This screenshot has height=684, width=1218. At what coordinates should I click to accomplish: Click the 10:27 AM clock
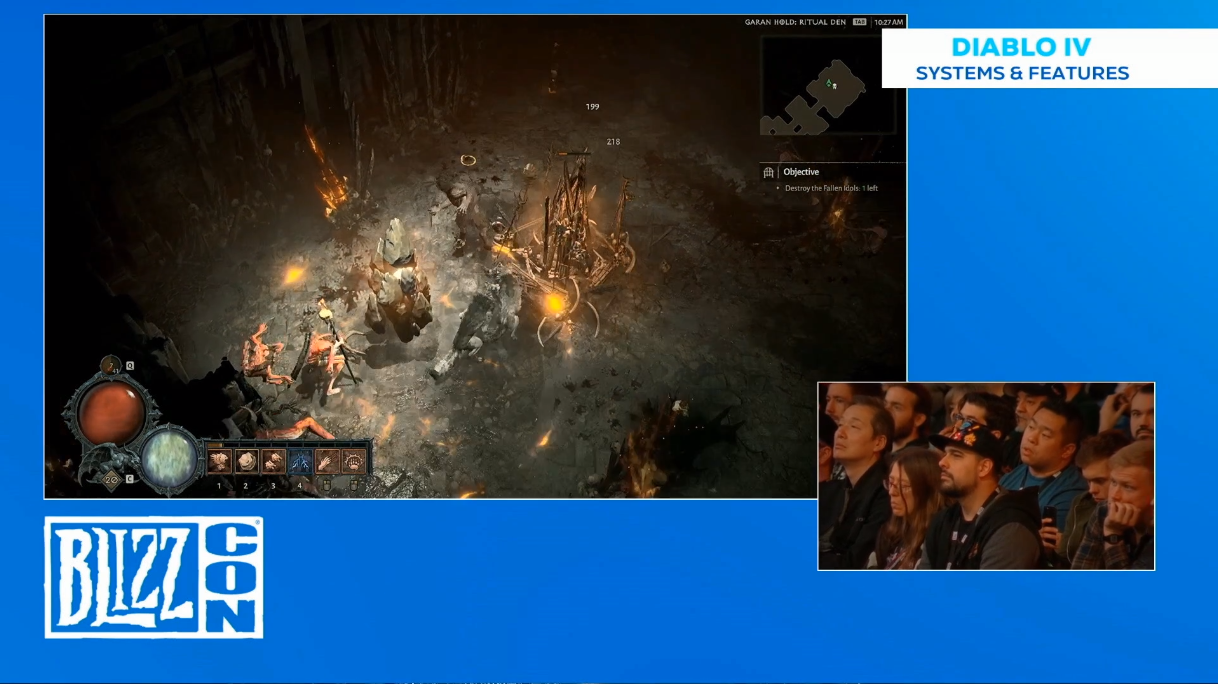pos(888,22)
